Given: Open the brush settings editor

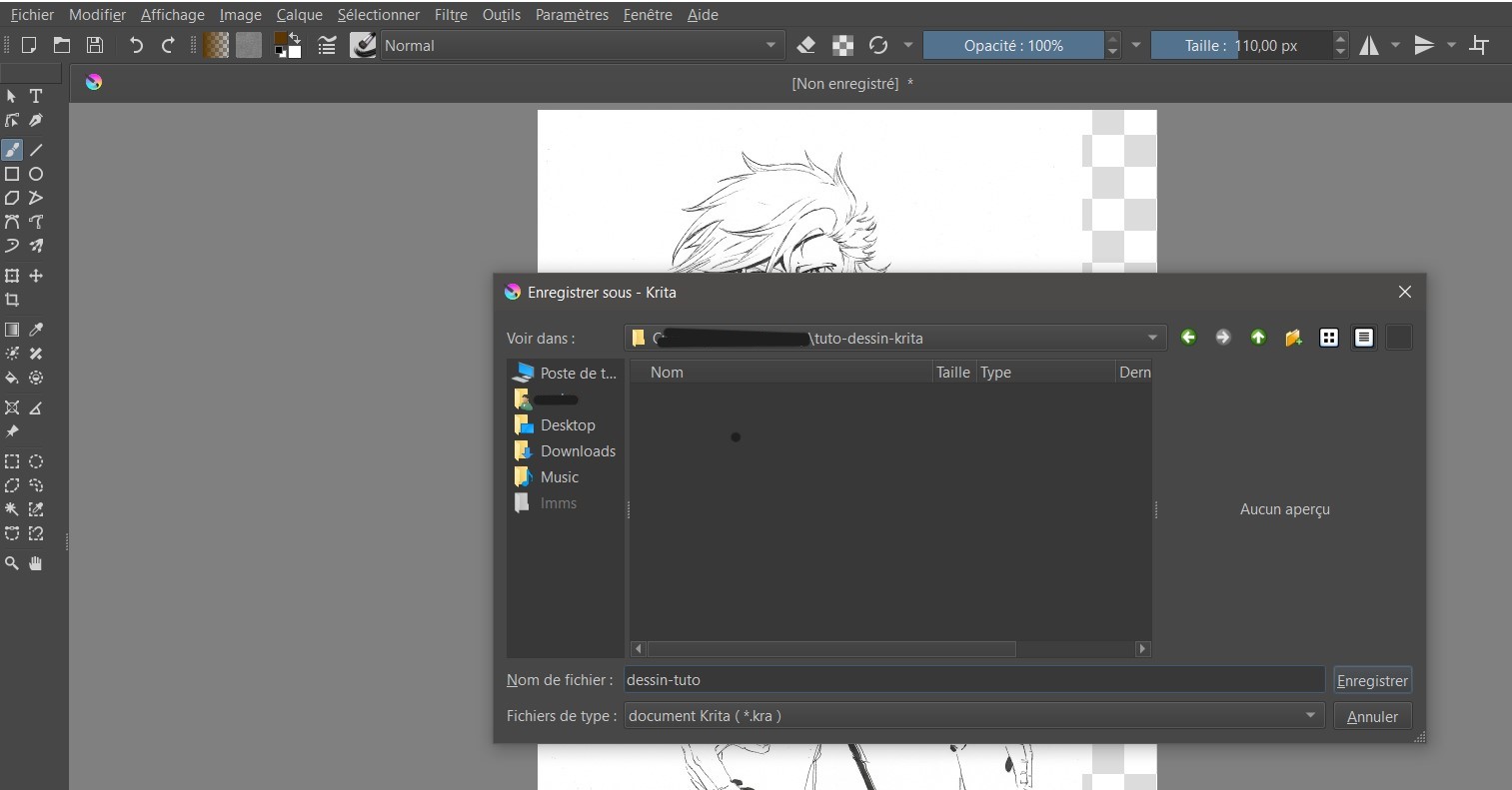Looking at the screenshot, I should pyautogui.click(x=327, y=45).
